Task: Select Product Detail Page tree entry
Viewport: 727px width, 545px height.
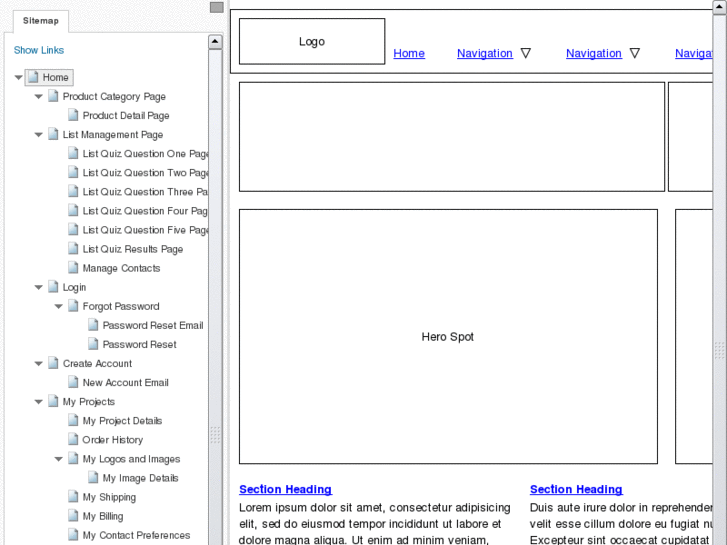Action: pyautogui.click(x=126, y=115)
